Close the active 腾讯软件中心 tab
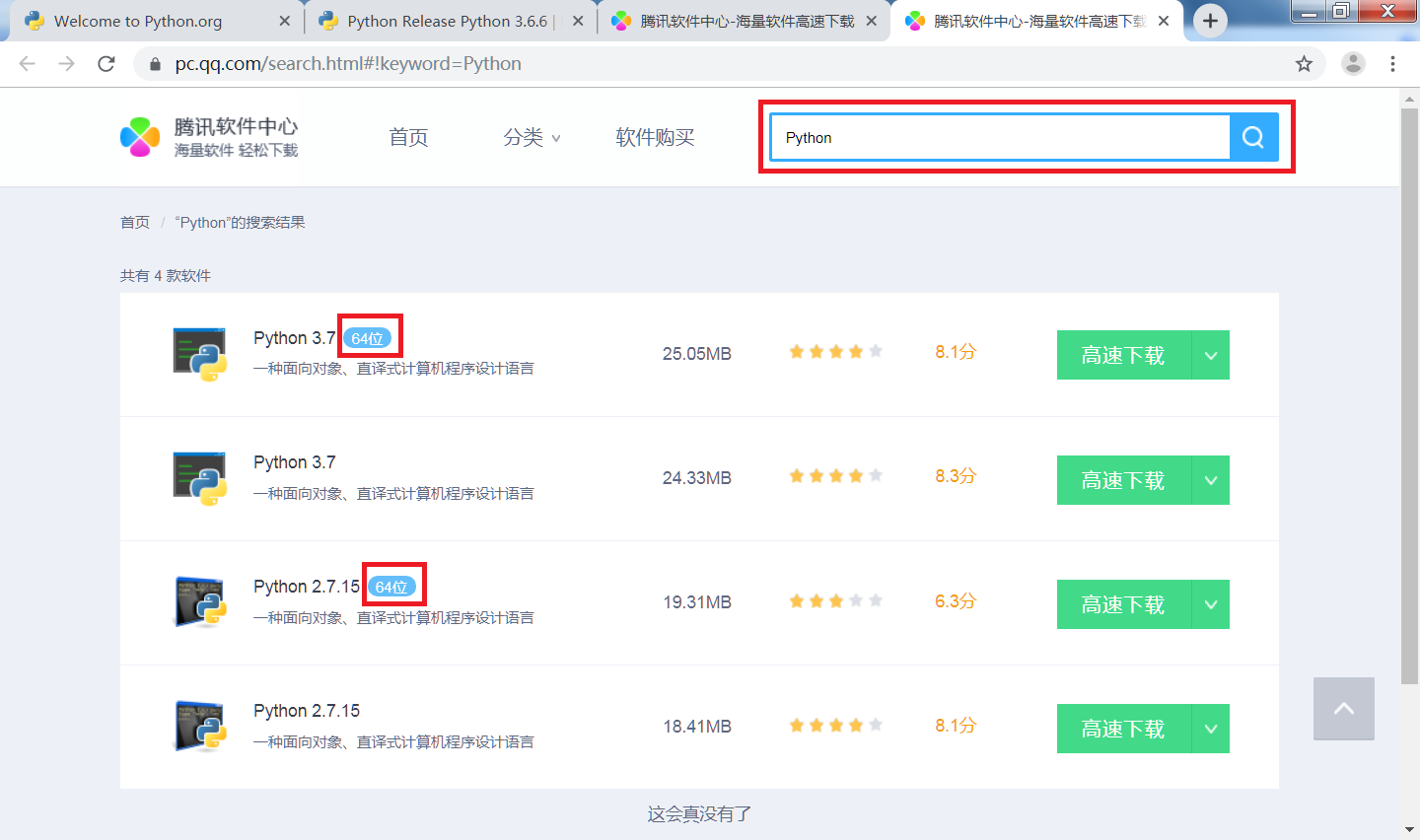Viewport: 1420px width, 840px height. (1164, 21)
